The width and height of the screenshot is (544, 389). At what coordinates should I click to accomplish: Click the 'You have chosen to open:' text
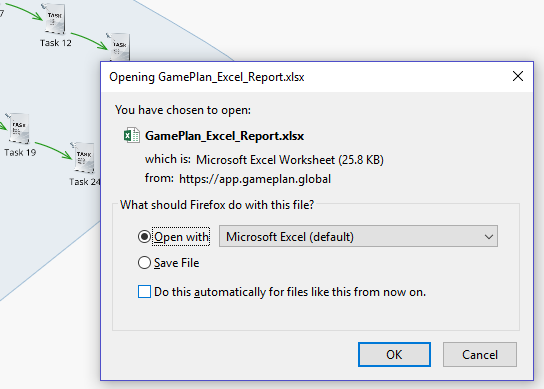183,110
